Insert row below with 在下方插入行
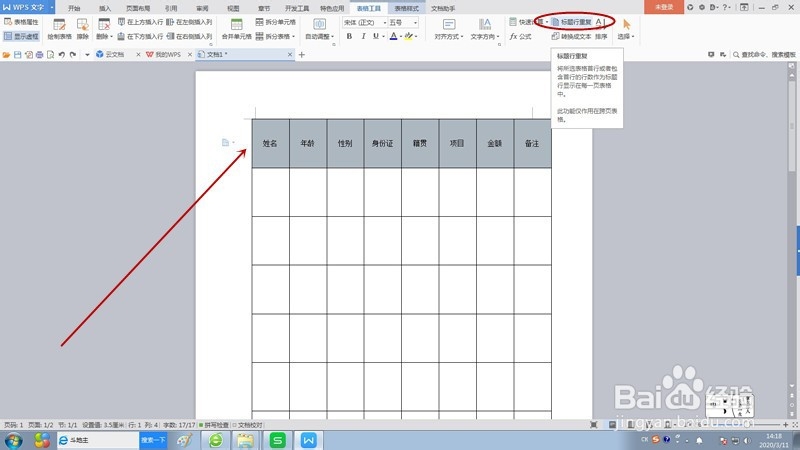This screenshot has width=800, height=450. pyautogui.click(x=140, y=36)
